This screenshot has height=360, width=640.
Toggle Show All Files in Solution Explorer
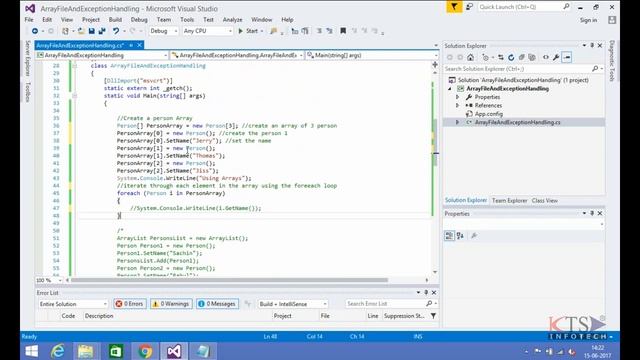click(x=532, y=58)
